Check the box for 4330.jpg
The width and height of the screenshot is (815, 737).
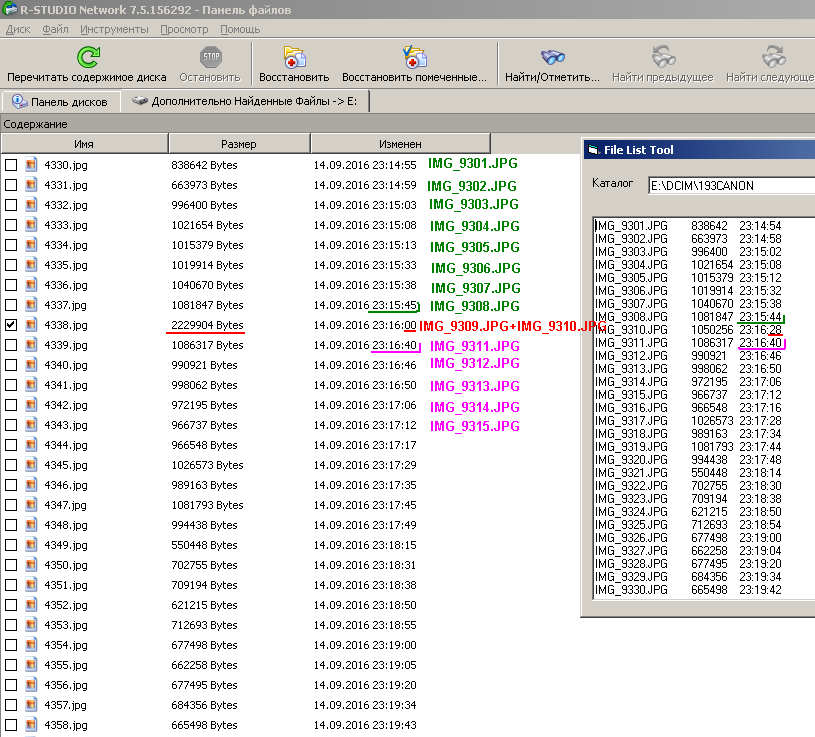click(x=11, y=165)
